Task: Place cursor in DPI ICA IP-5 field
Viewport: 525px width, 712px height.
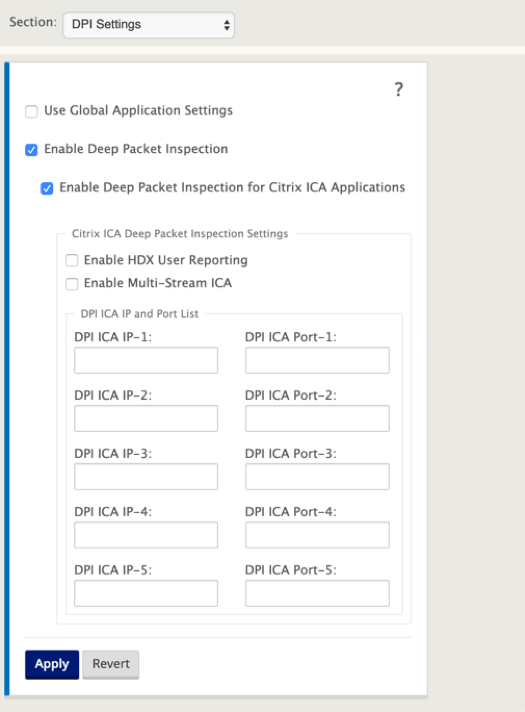Action: pyautogui.click(x=146, y=593)
